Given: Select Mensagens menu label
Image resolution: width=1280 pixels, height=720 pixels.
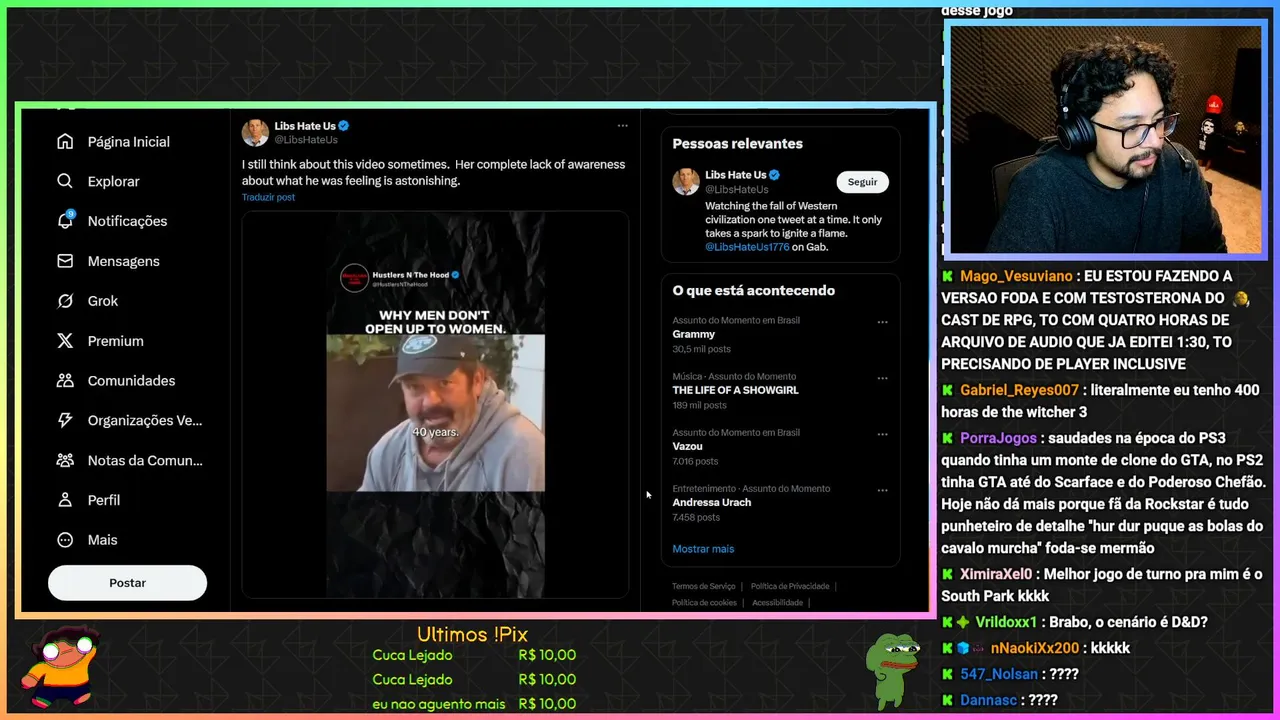Looking at the screenshot, I should [123, 261].
